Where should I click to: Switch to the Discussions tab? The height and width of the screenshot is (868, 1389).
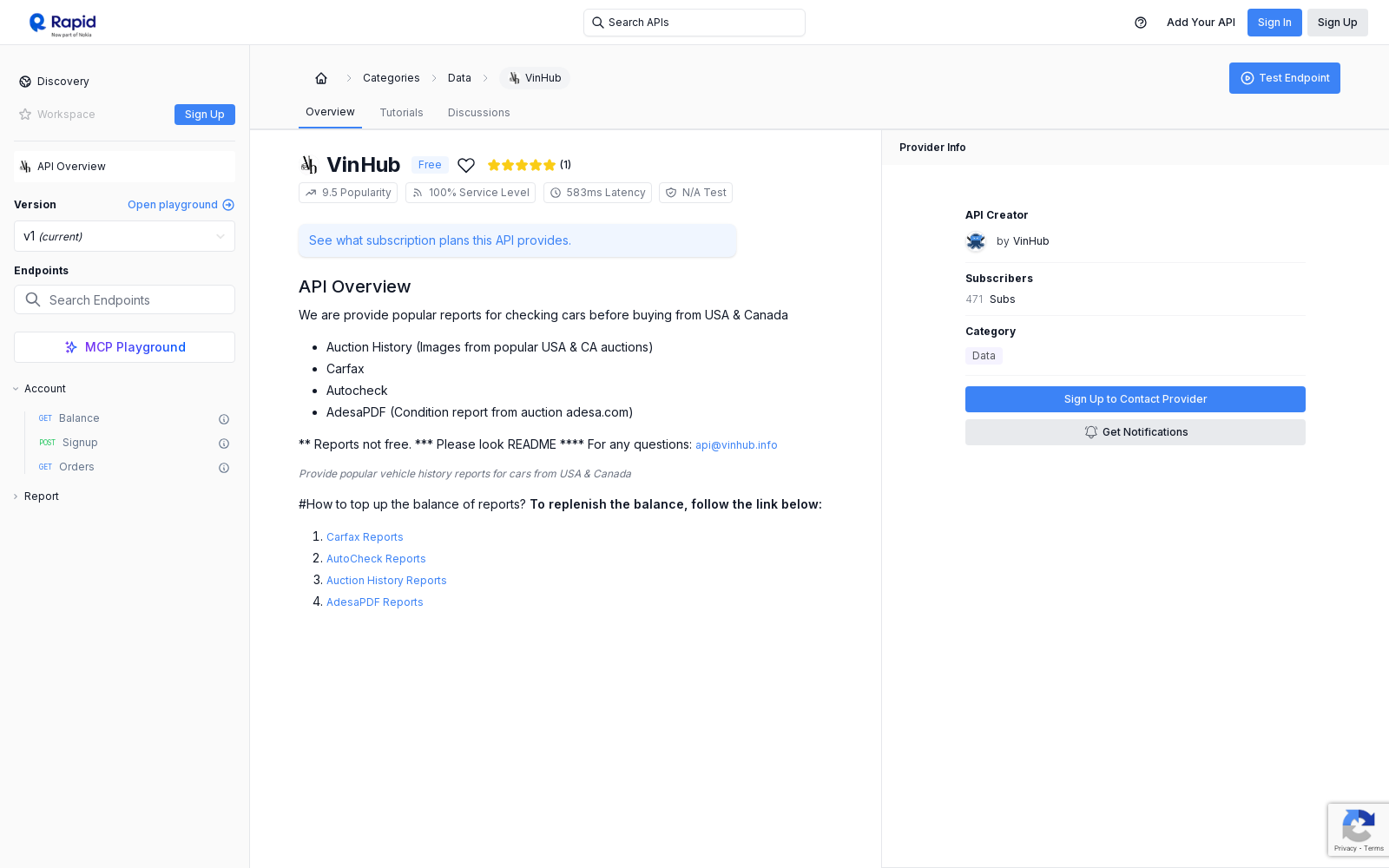point(479,113)
